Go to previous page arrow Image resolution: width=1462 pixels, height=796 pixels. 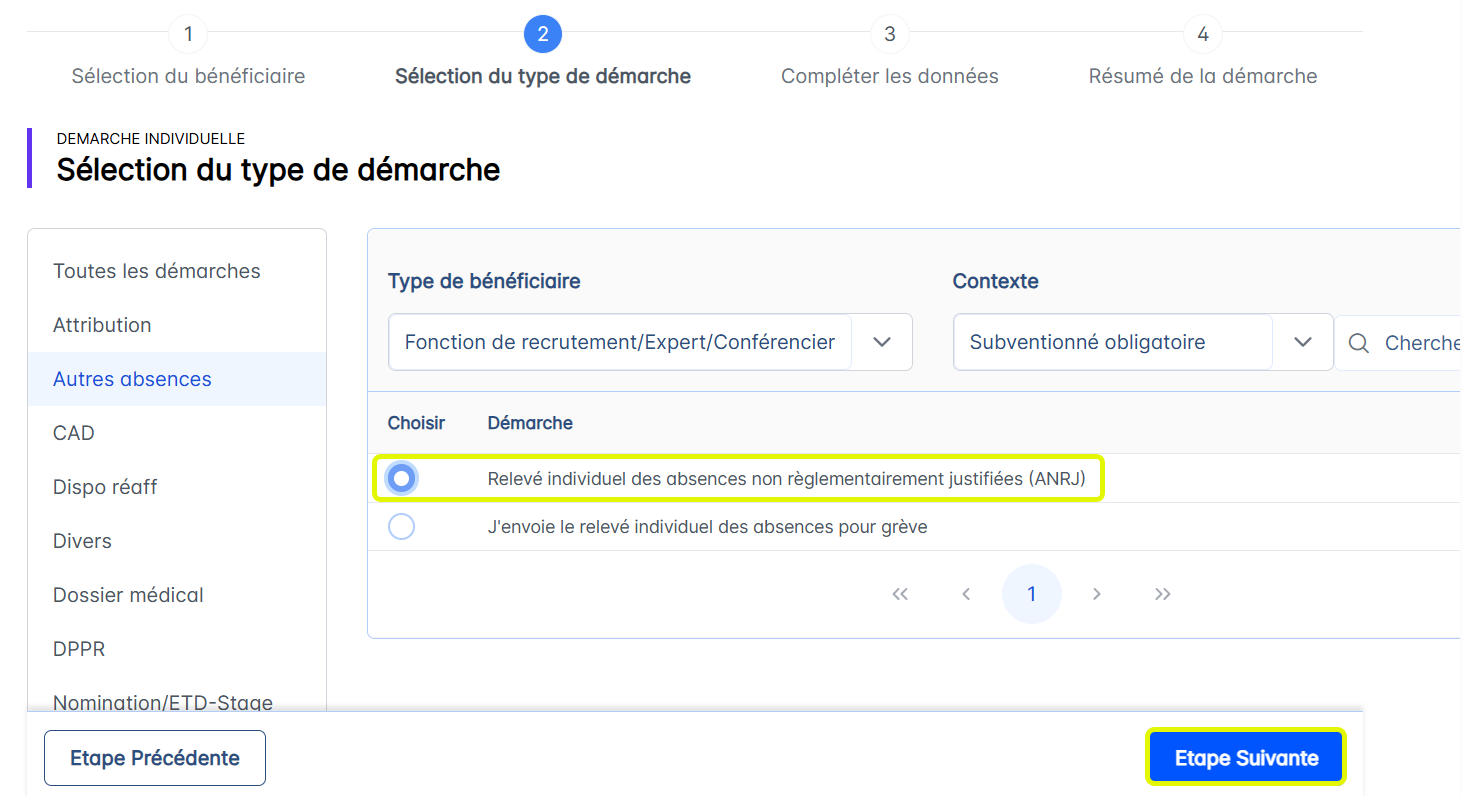966,594
